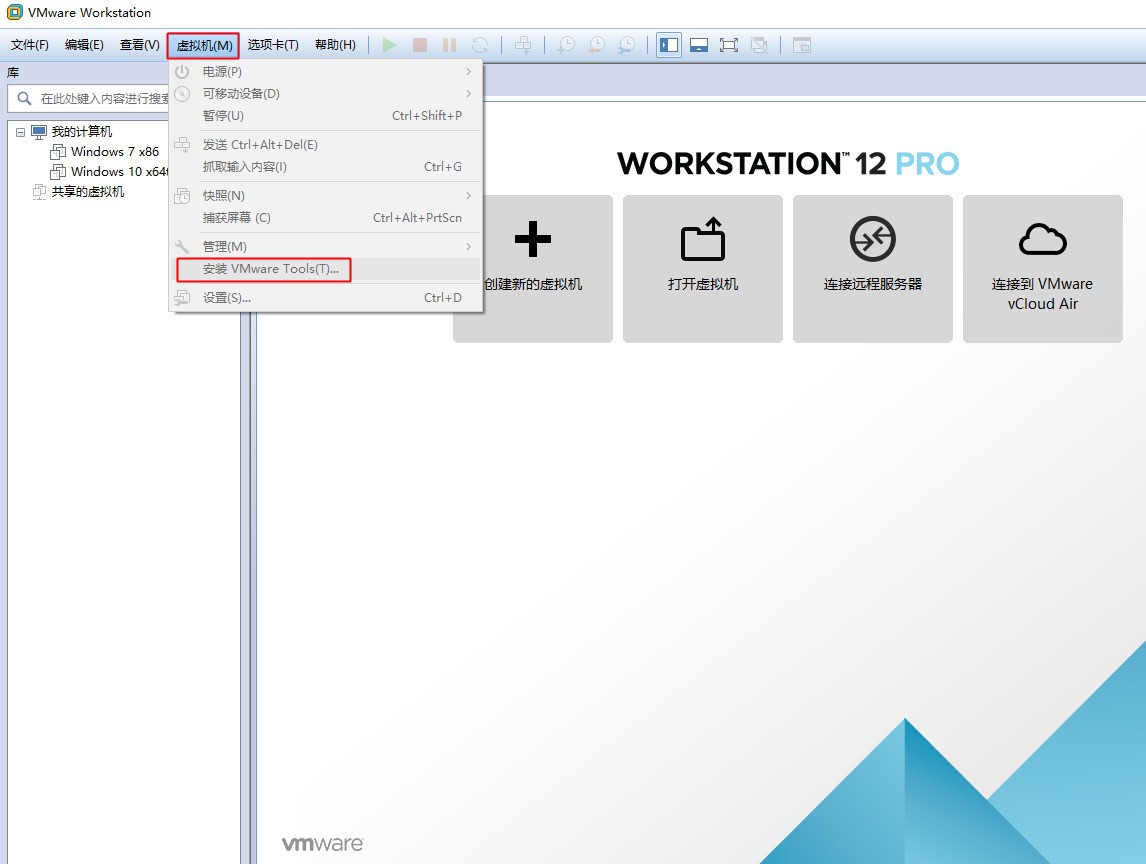1146x864 pixels.
Task: Expand the 电源(P) submenu arrow
Action: click(468, 72)
